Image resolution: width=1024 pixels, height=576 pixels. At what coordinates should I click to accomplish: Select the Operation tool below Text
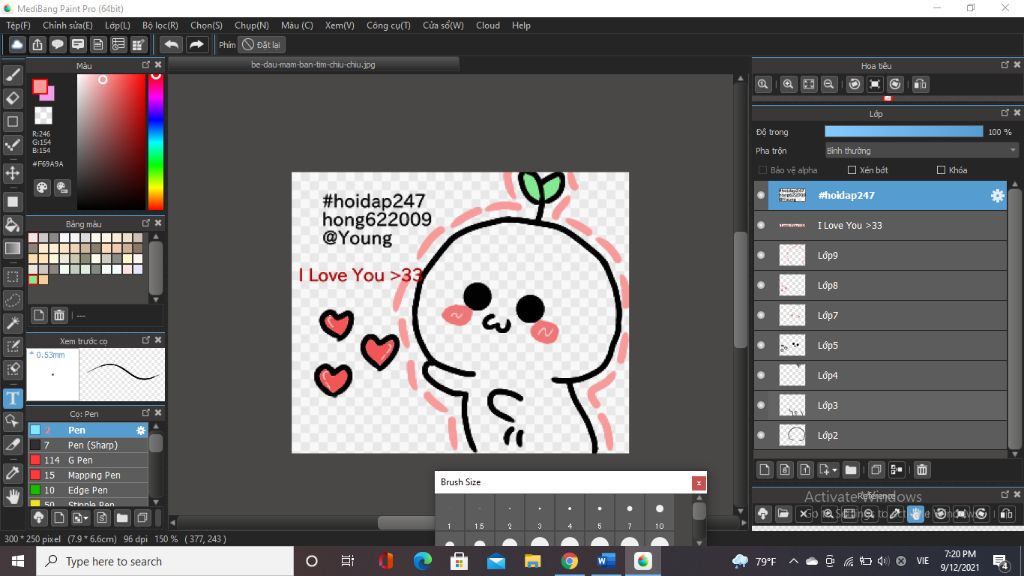pyautogui.click(x=12, y=421)
